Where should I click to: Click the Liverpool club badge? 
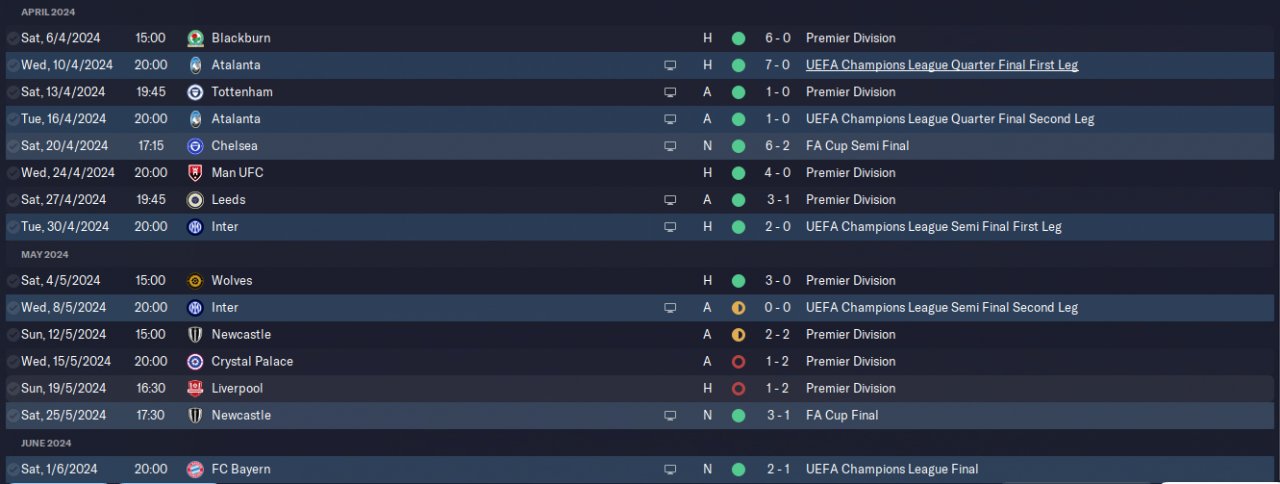tap(195, 389)
